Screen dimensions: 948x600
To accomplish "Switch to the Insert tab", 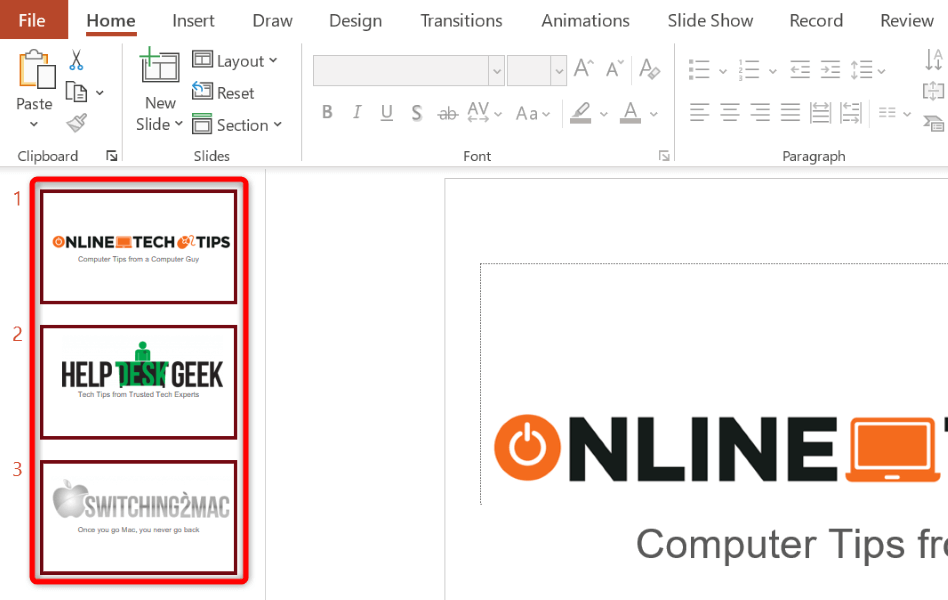I will (193, 21).
